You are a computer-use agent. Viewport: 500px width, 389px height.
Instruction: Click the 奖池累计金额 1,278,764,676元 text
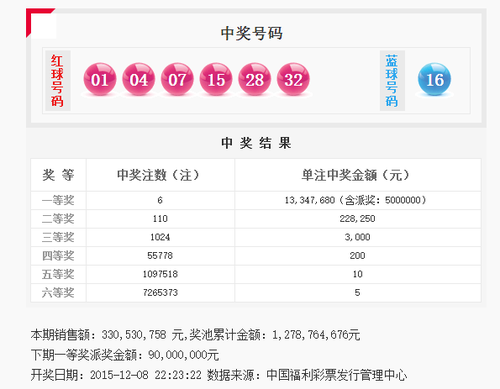pos(275,335)
